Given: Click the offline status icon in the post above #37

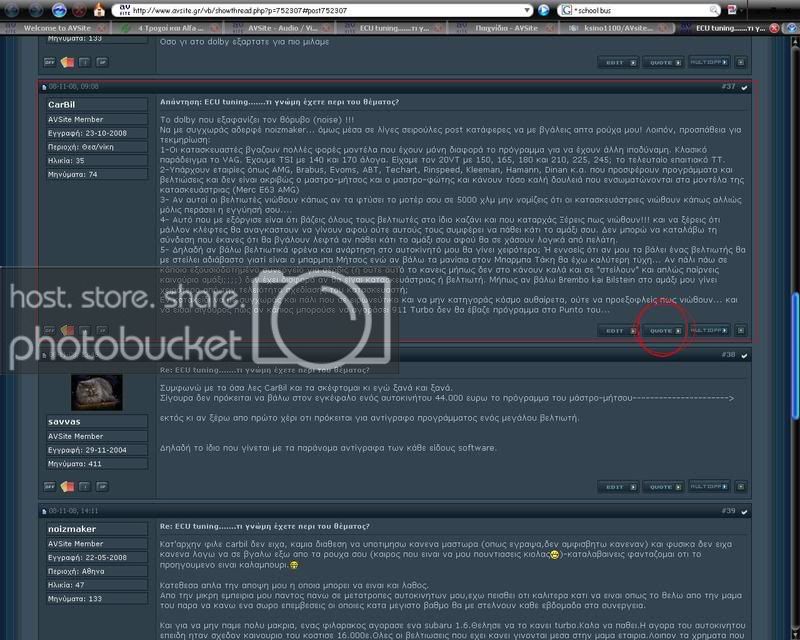Looking at the screenshot, I should click(49, 62).
